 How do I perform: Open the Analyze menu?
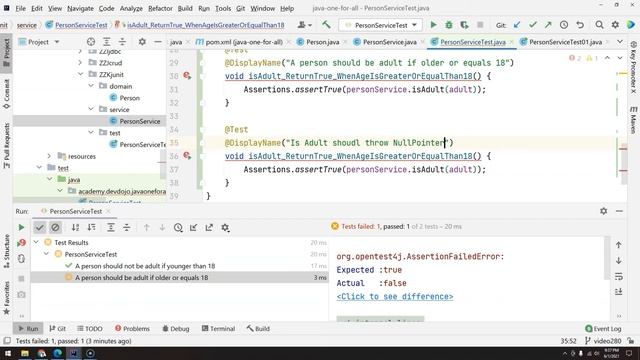click(x=131, y=8)
